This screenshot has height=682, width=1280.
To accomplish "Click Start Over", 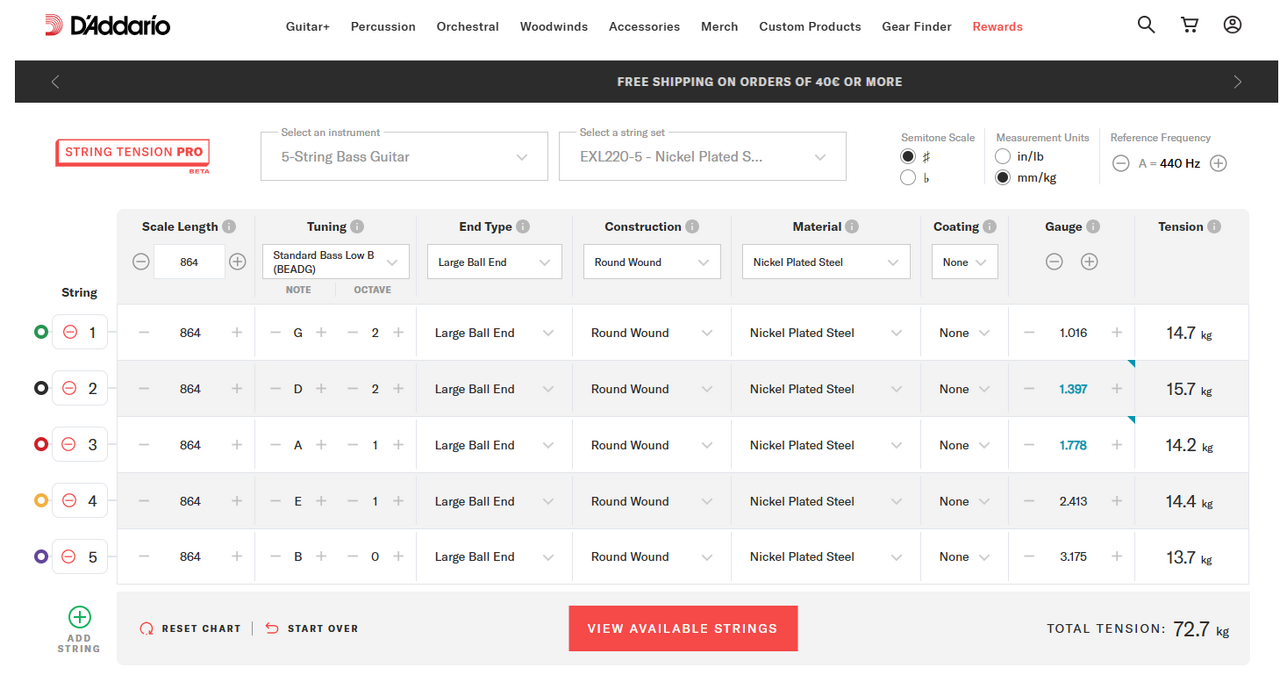I will click(312, 629).
